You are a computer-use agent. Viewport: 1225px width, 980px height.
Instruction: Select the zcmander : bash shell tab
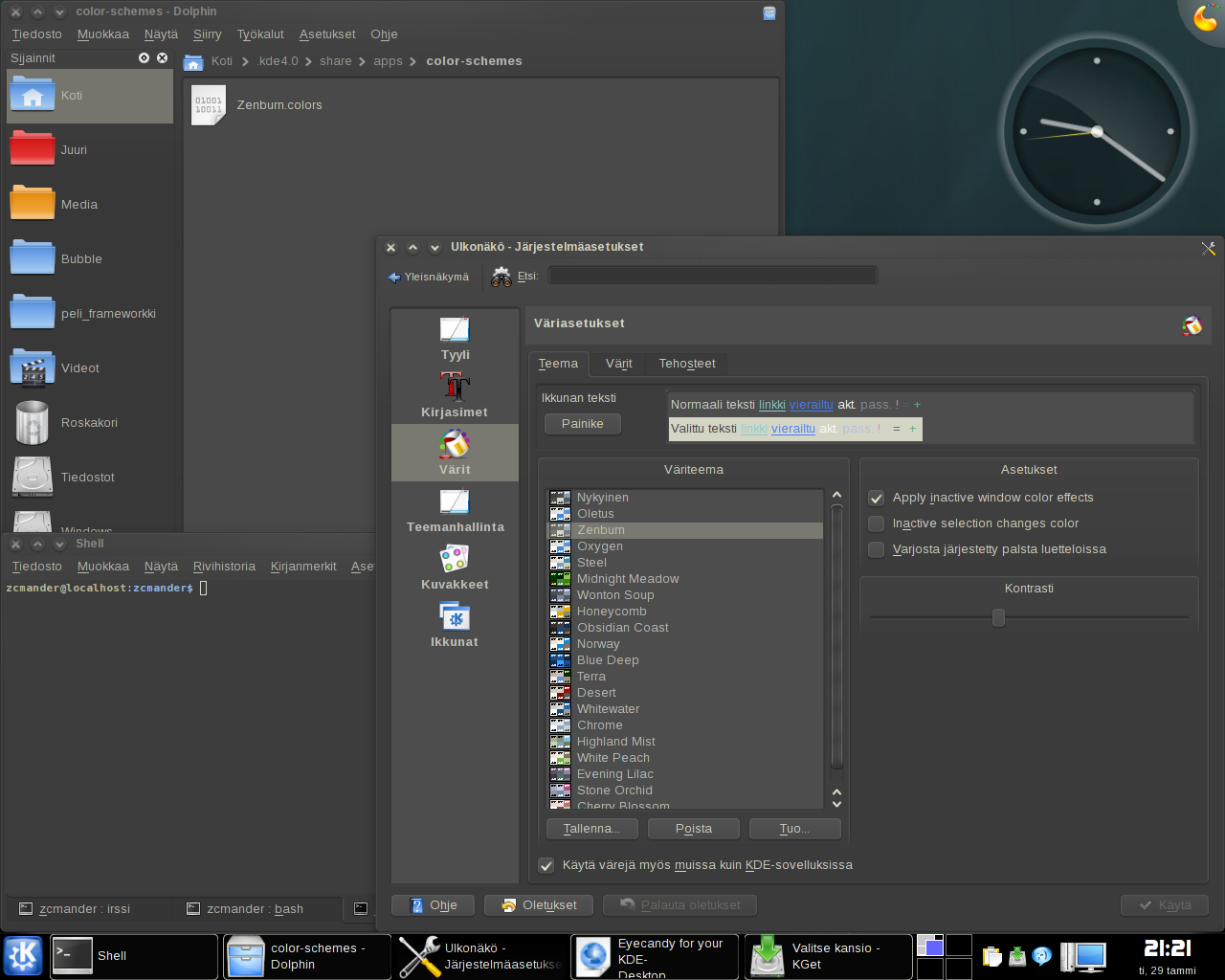[x=256, y=909]
